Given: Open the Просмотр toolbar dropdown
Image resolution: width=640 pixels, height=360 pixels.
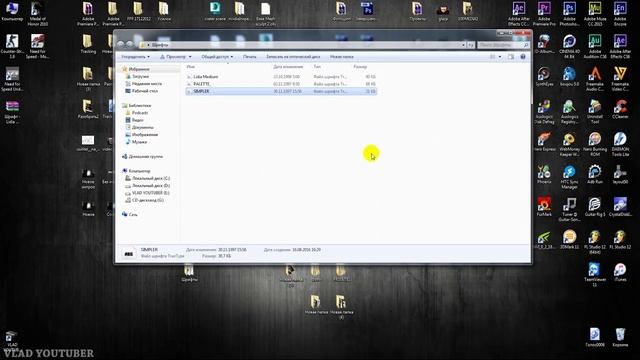Looking at the screenshot, I should [176, 57].
